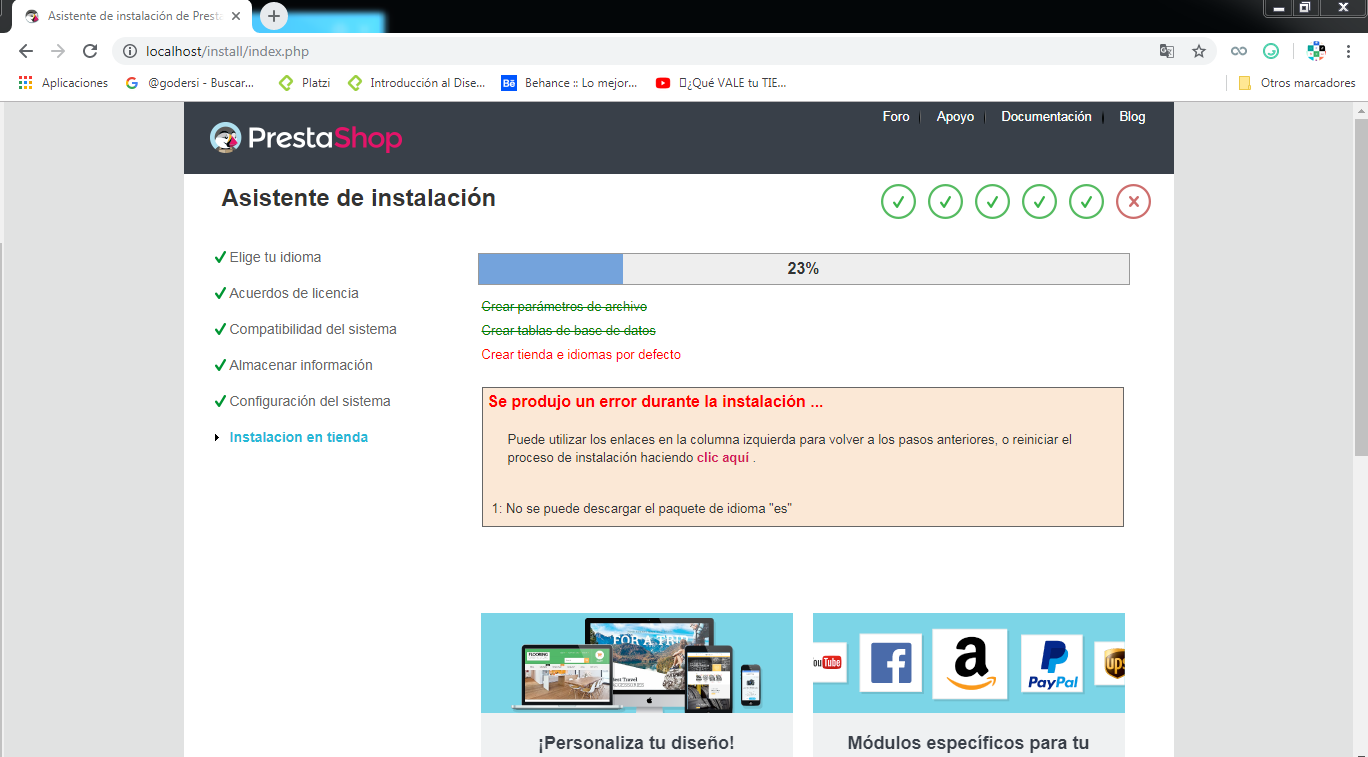The image size is (1368, 757).
Task: View site information icon next to localhost
Action: 128,51
